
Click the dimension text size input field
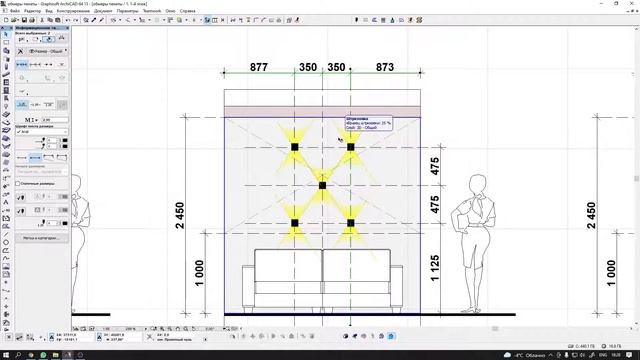[55, 120]
